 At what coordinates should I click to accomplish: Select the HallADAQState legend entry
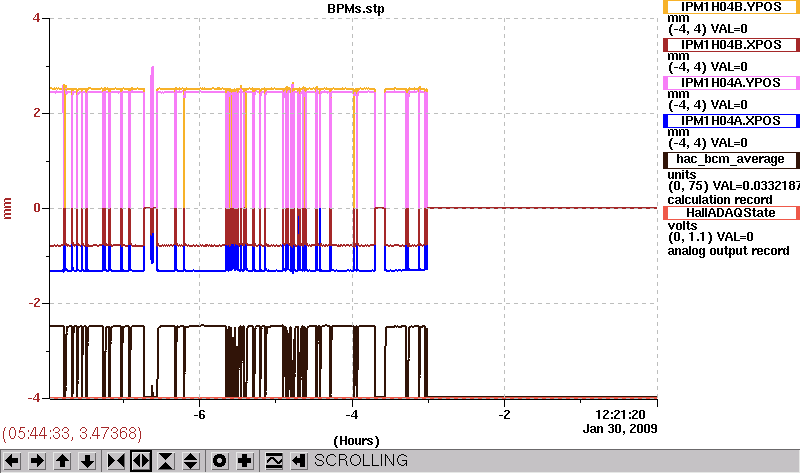[x=731, y=213]
